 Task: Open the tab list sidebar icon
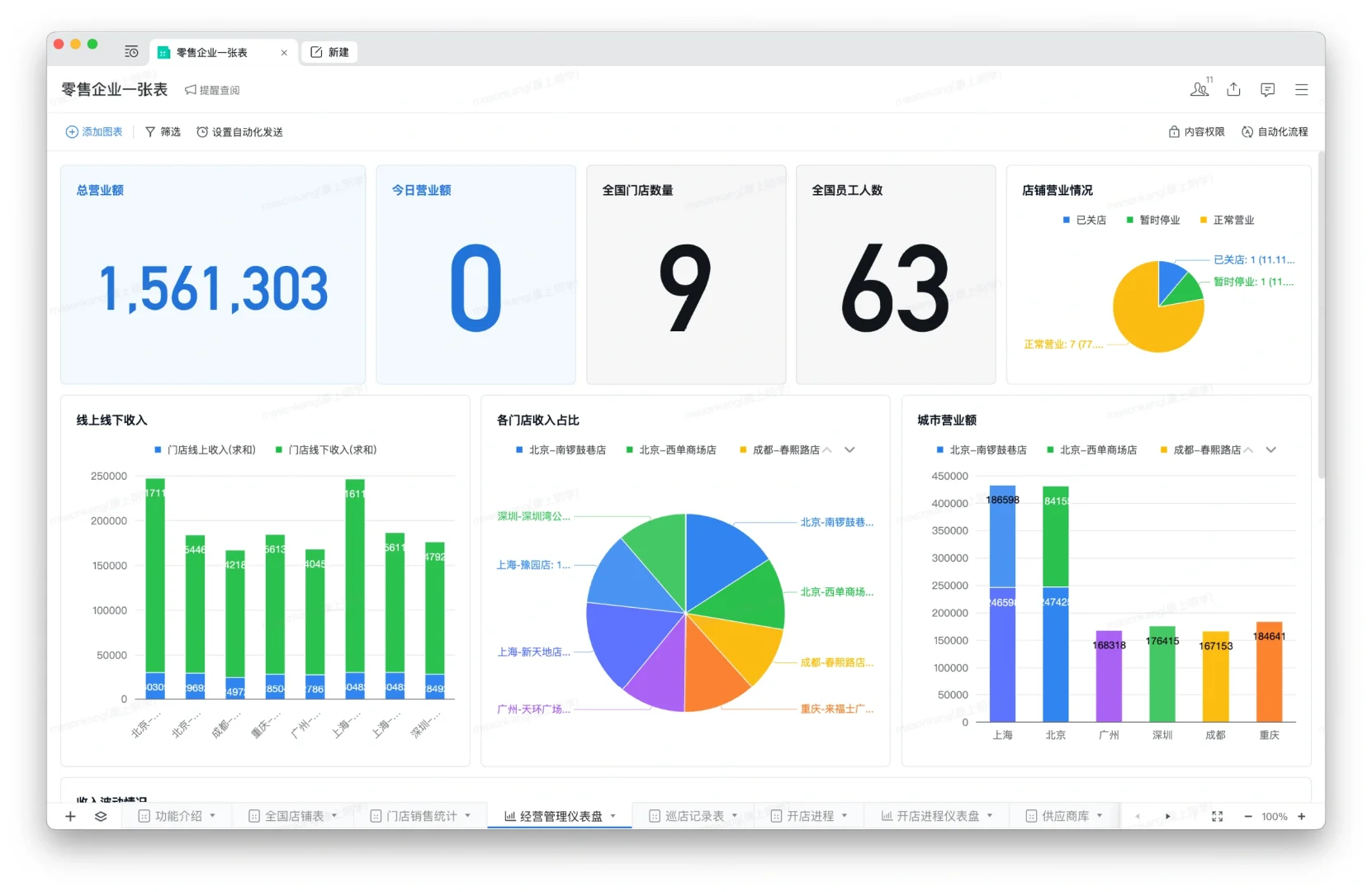pyautogui.click(x=131, y=52)
